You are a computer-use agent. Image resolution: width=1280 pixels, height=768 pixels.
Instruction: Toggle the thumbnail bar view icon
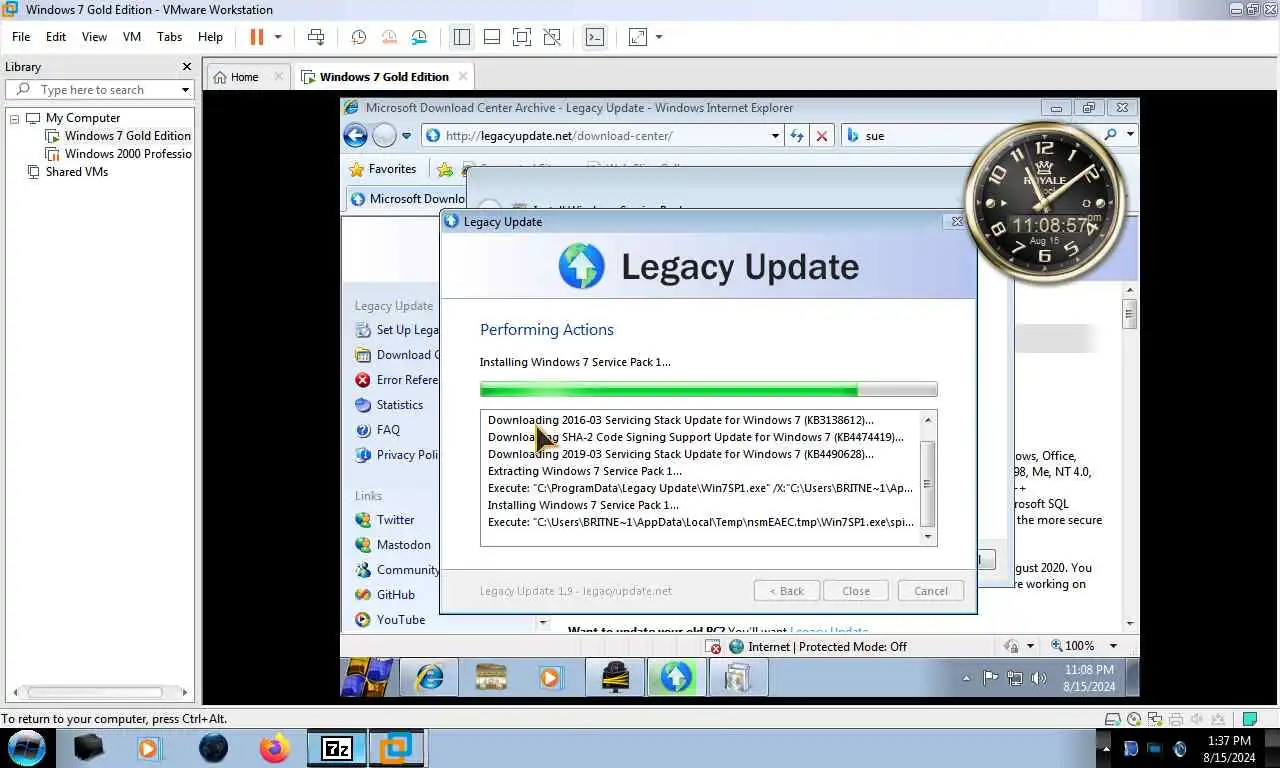(x=492, y=37)
